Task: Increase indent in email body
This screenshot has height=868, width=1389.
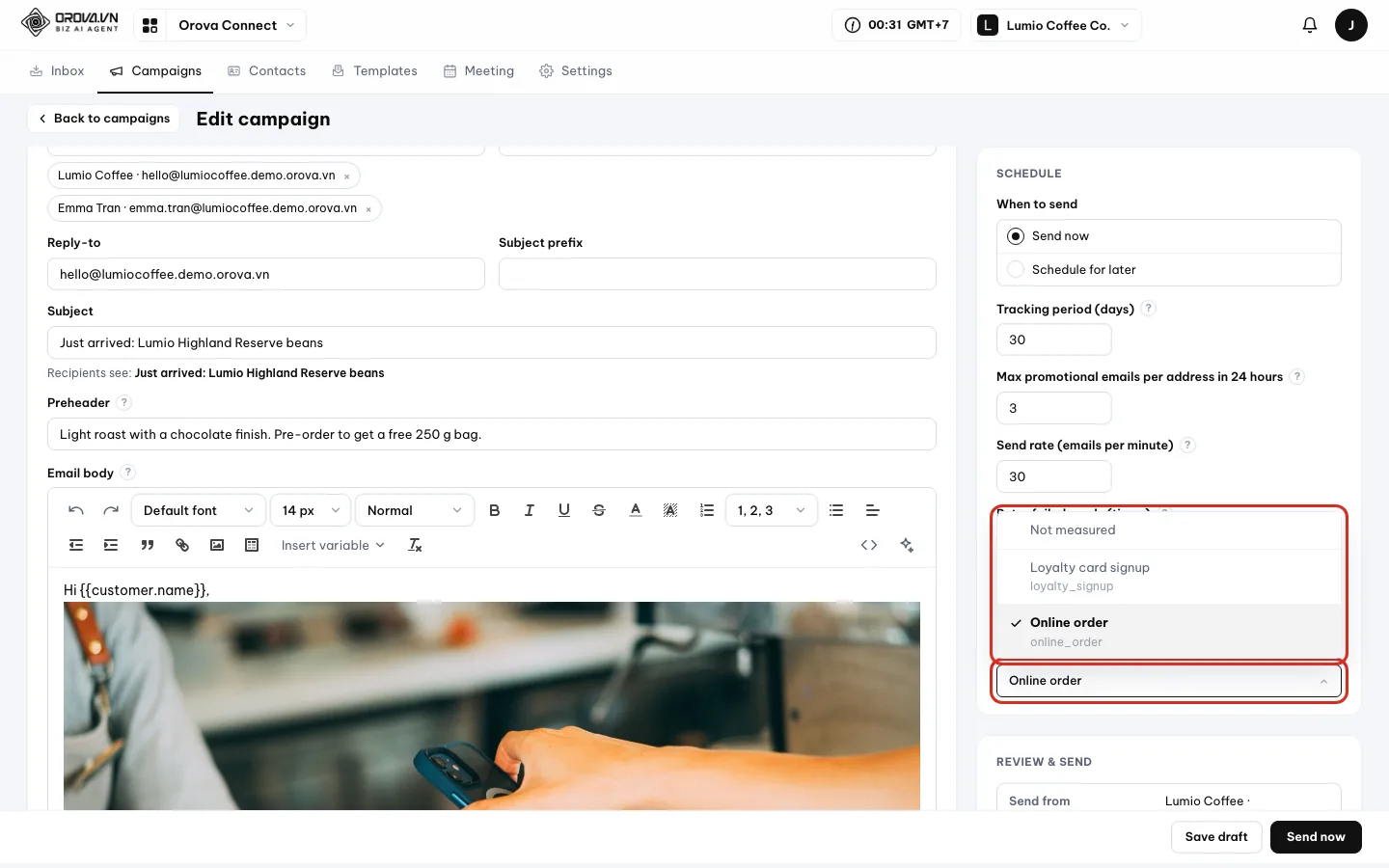Action: 111,545
